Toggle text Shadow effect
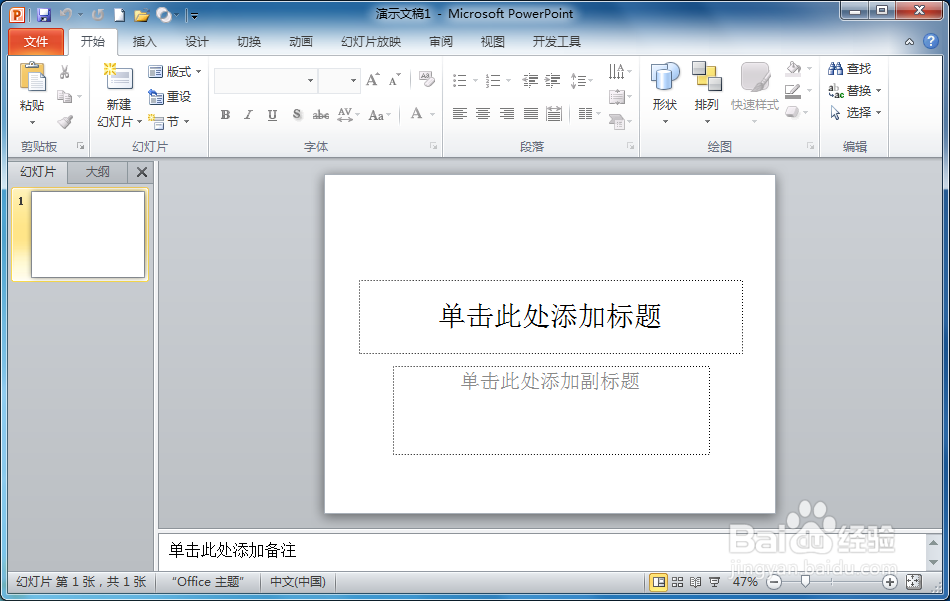The image size is (950, 601). (296, 115)
